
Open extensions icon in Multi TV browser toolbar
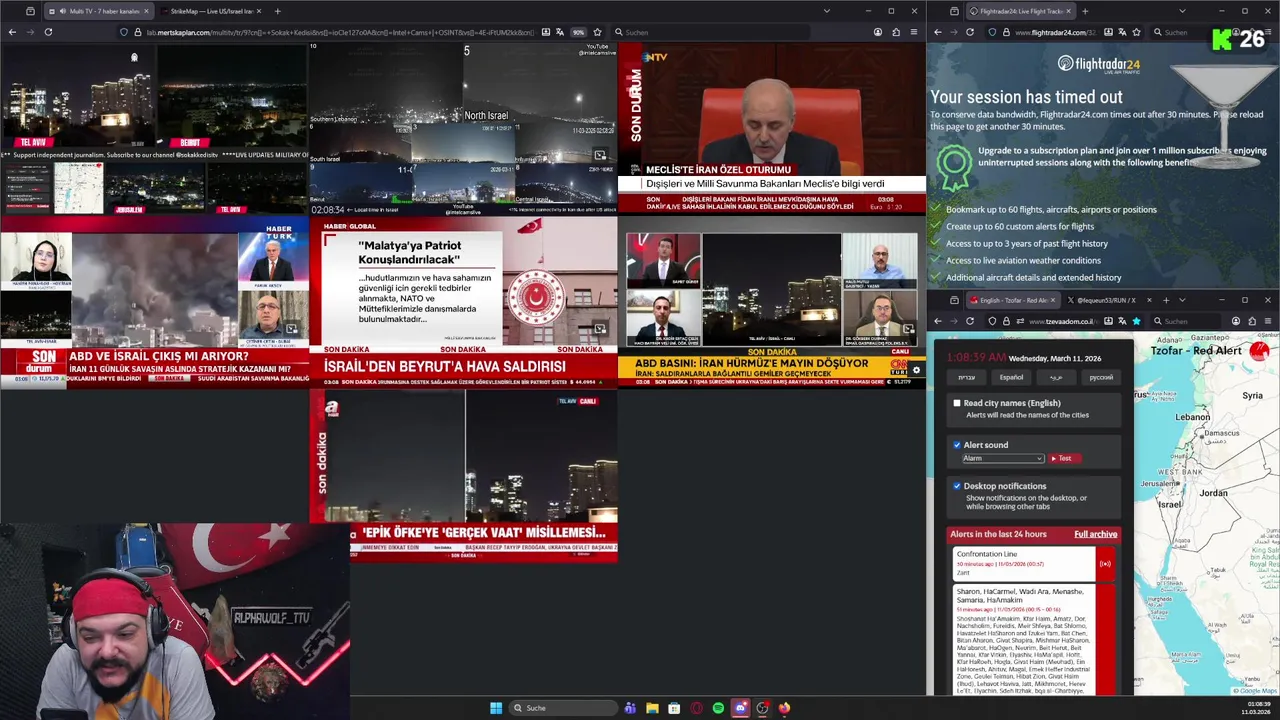click(x=896, y=32)
